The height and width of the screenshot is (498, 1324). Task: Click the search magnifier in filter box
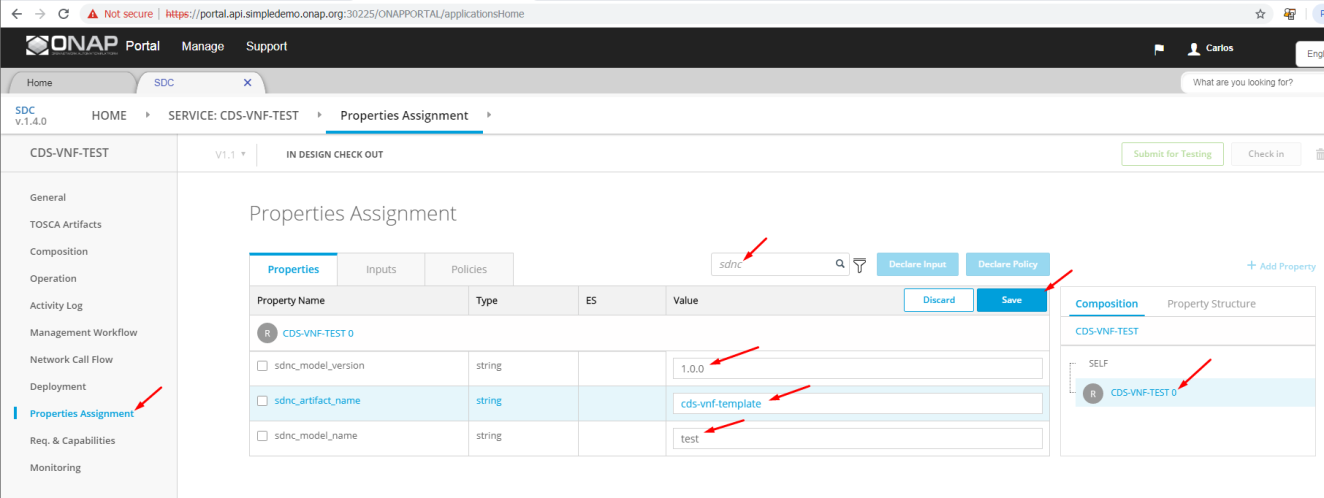tap(841, 265)
